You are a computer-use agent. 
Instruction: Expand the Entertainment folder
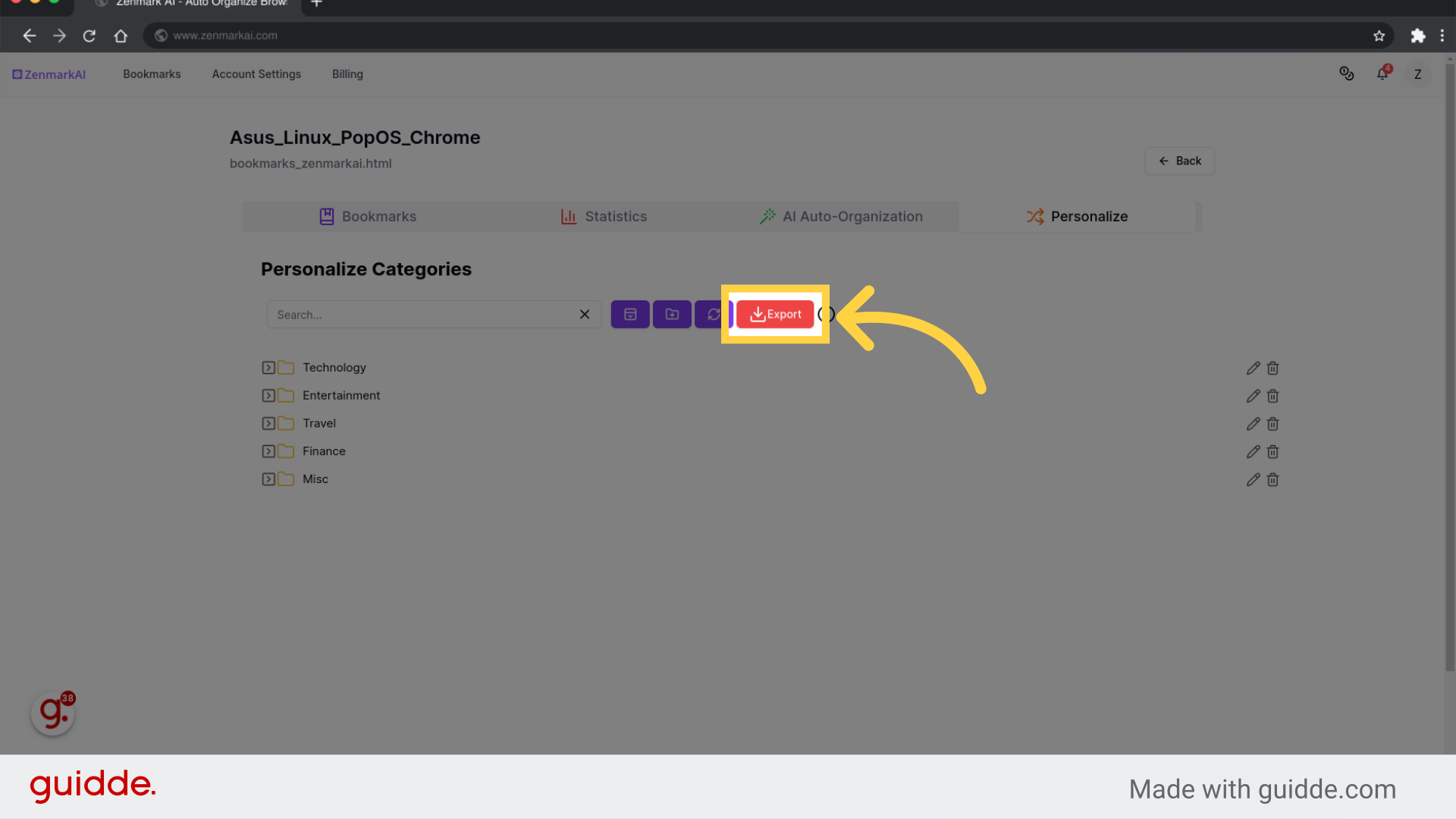click(x=268, y=396)
